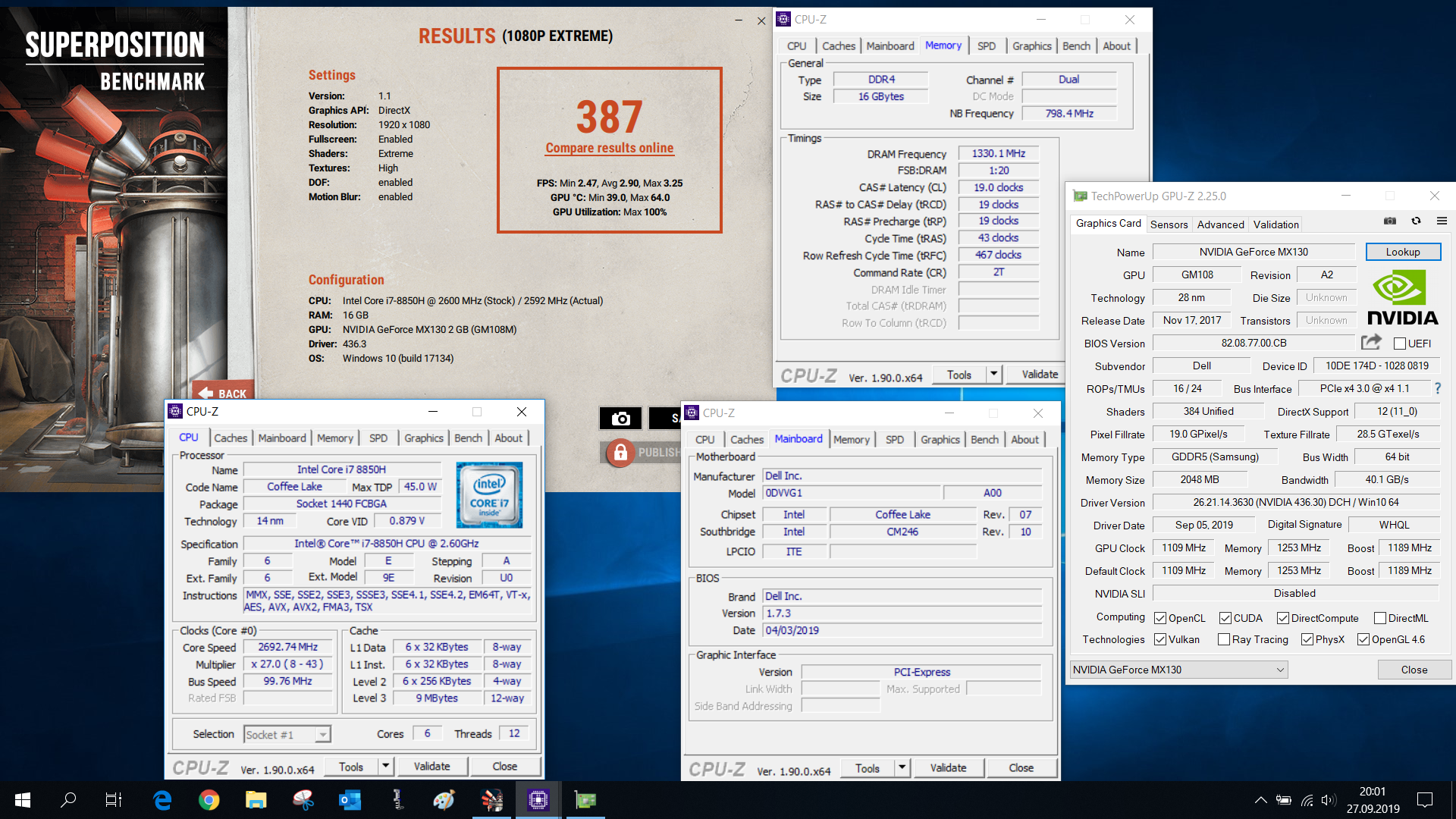Click the Close button in GPU-Z
The image size is (1456, 819).
[1414, 670]
